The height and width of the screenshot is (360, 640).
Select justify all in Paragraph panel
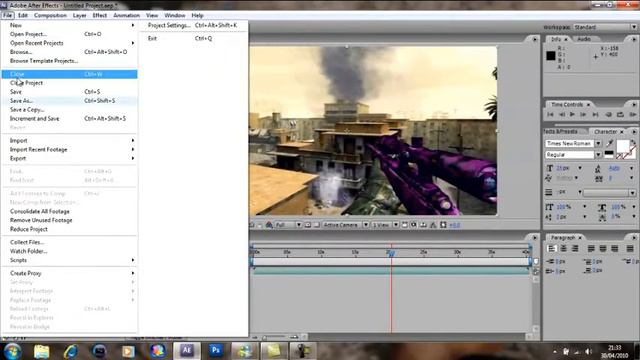[x=630, y=249]
